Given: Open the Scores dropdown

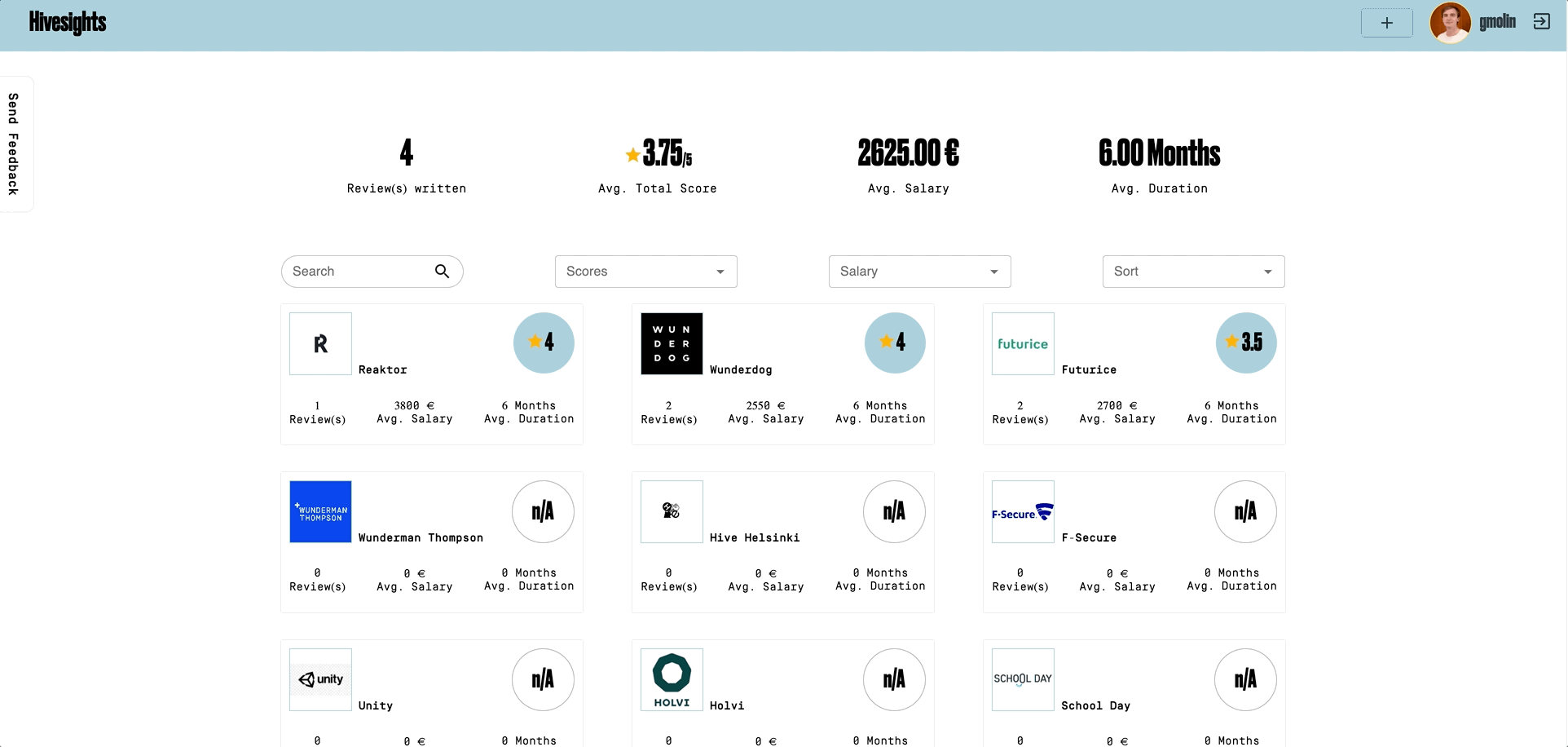Looking at the screenshot, I should (x=646, y=272).
